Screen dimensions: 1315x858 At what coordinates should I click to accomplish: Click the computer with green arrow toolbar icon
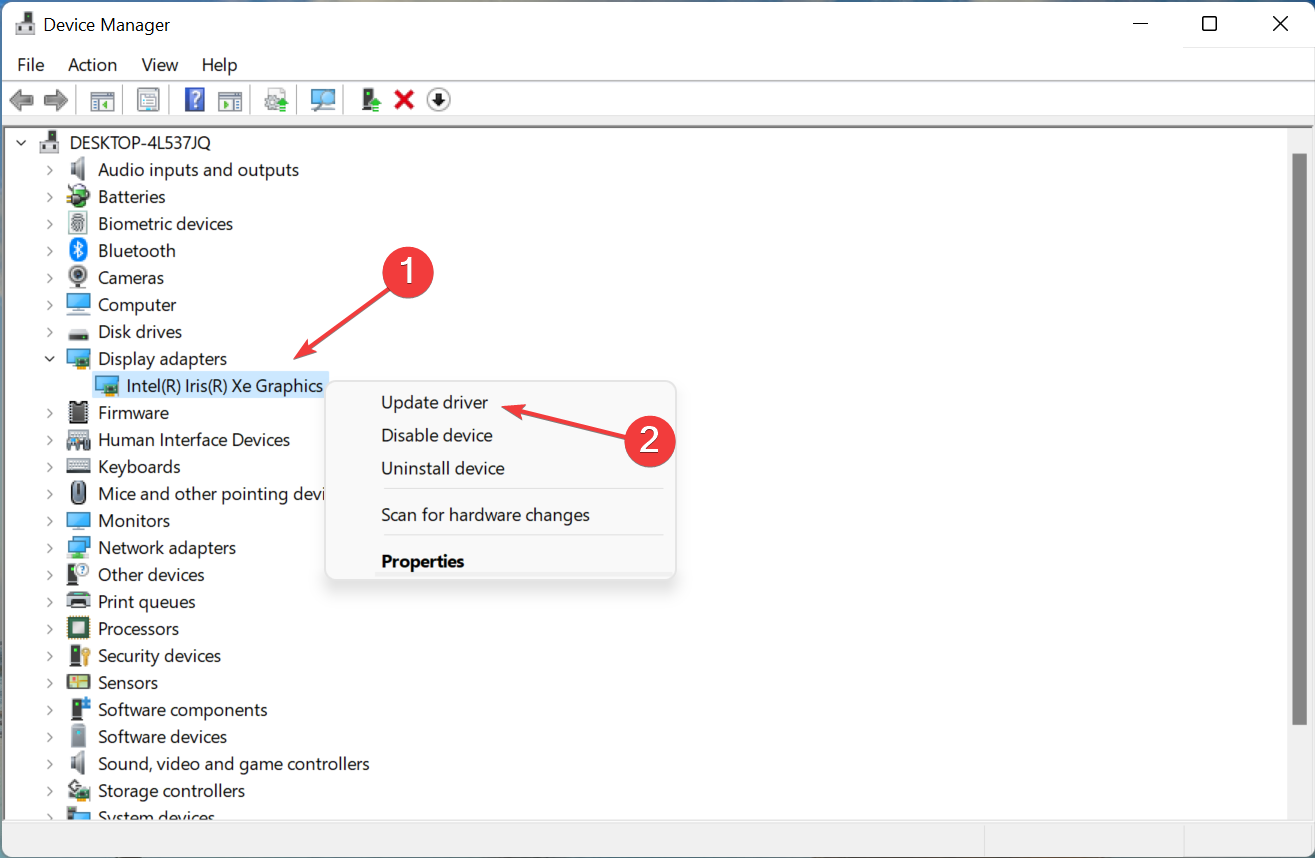(371, 100)
